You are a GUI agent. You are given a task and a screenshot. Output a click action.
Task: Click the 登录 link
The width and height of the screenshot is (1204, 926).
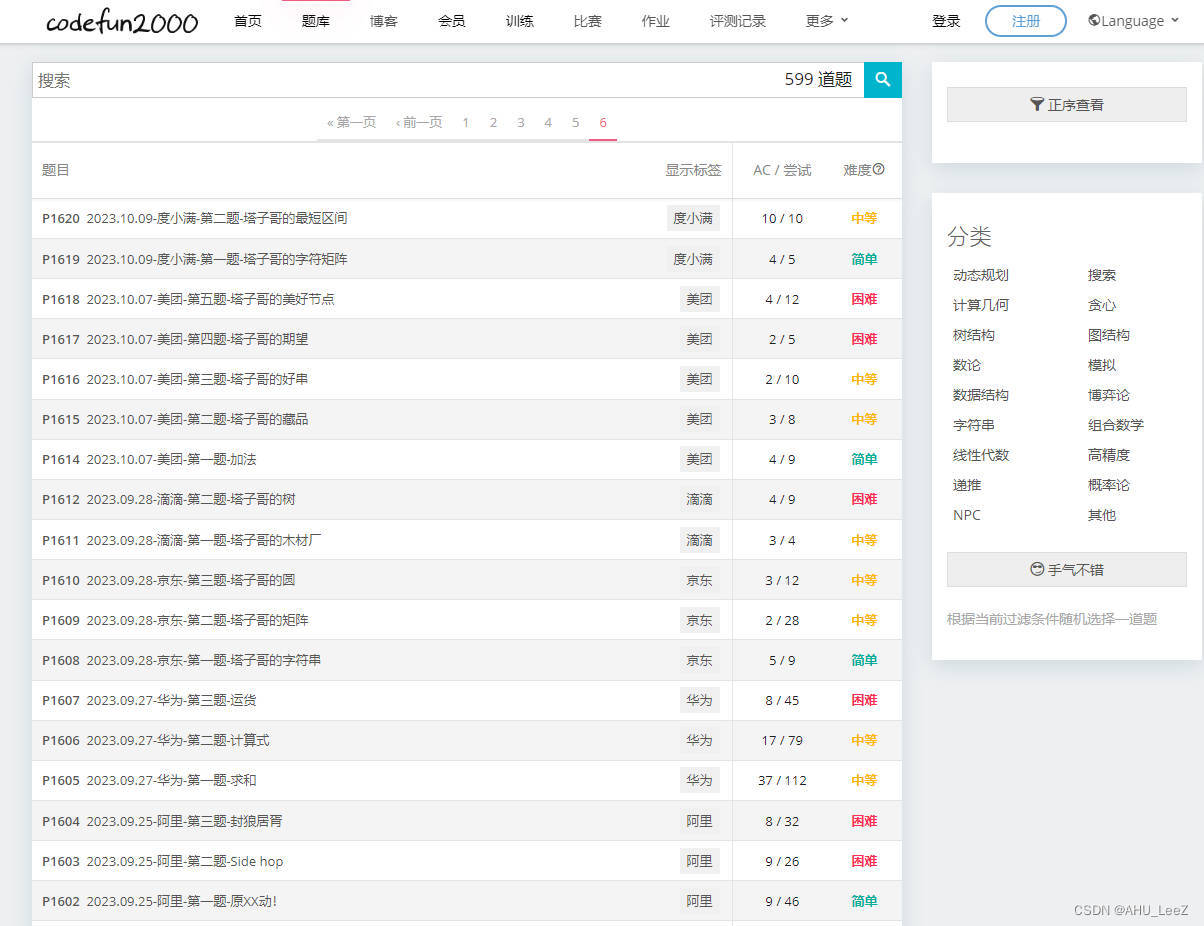(x=946, y=21)
